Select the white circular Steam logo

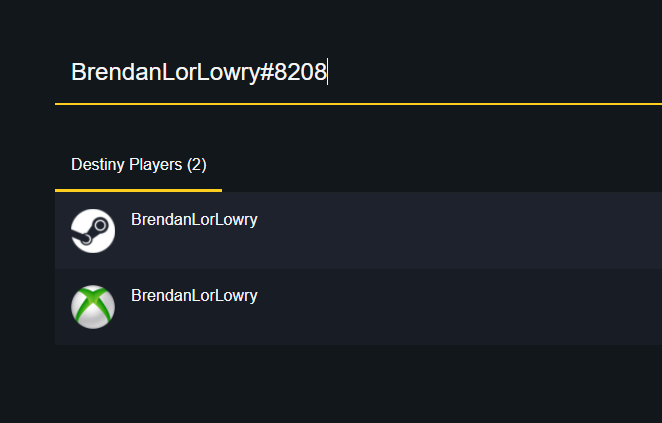tap(93, 230)
